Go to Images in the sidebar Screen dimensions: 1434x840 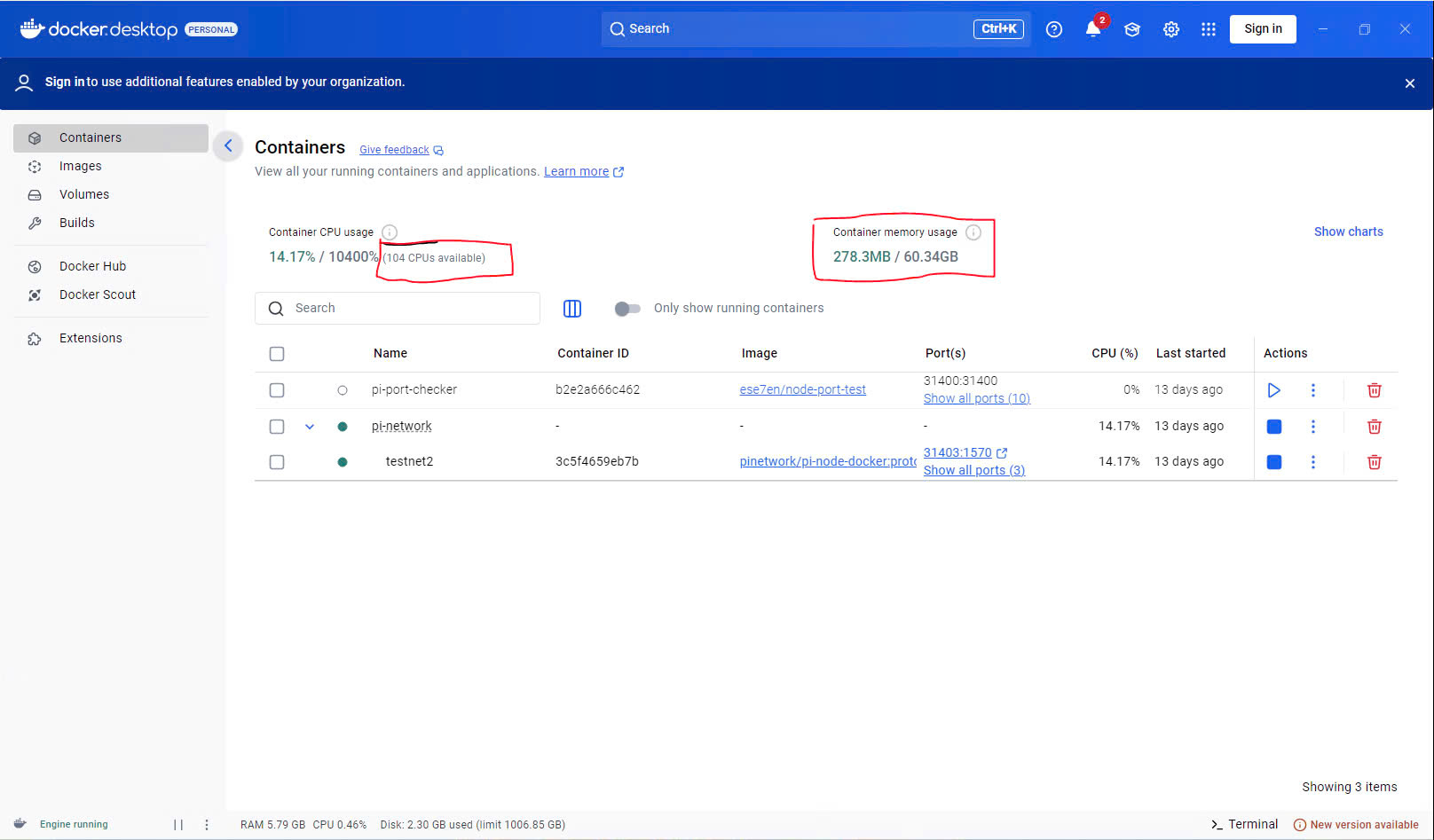[80, 166]
